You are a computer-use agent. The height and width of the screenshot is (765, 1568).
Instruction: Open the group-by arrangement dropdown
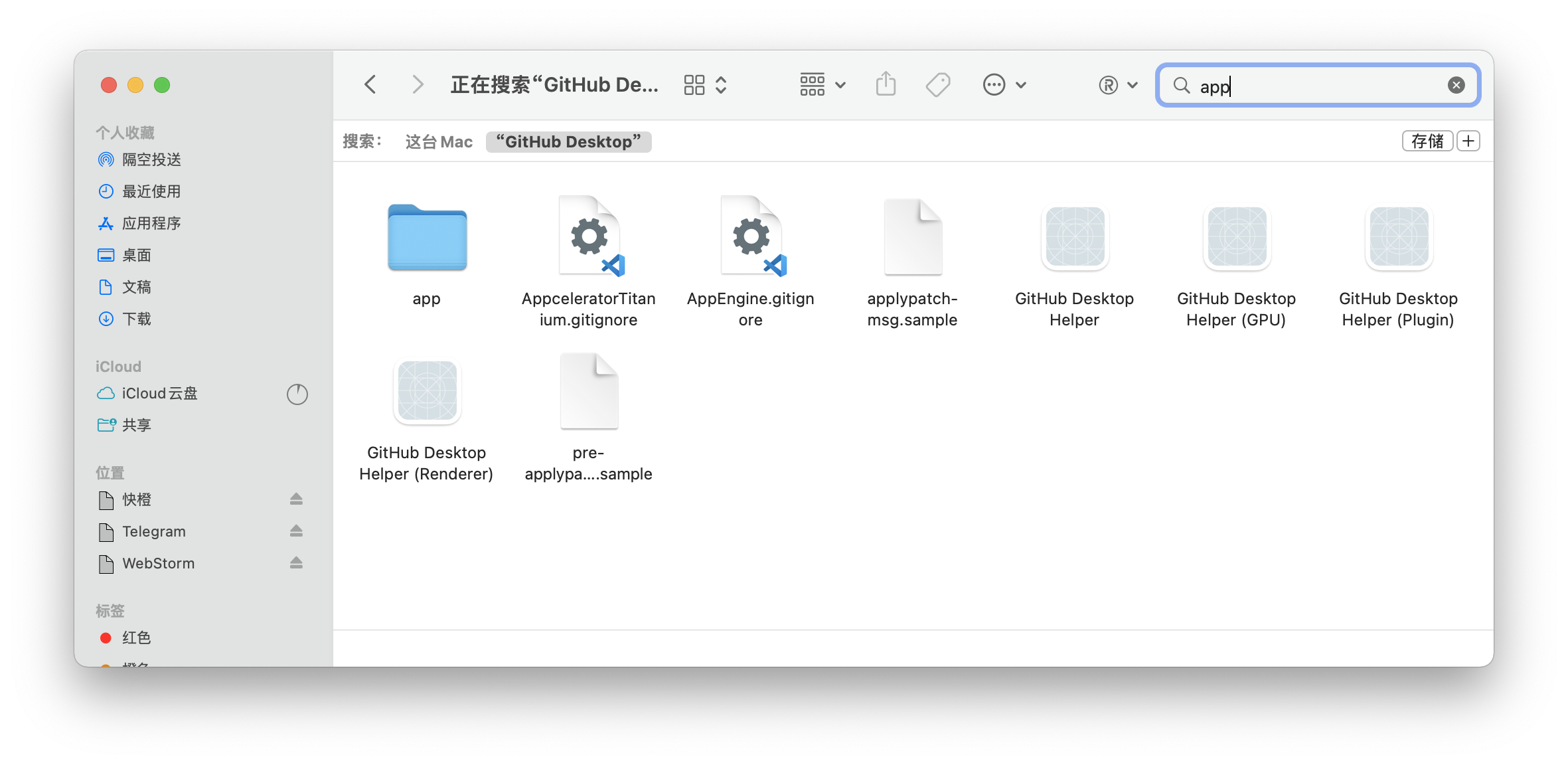click(x=823, y=85)
